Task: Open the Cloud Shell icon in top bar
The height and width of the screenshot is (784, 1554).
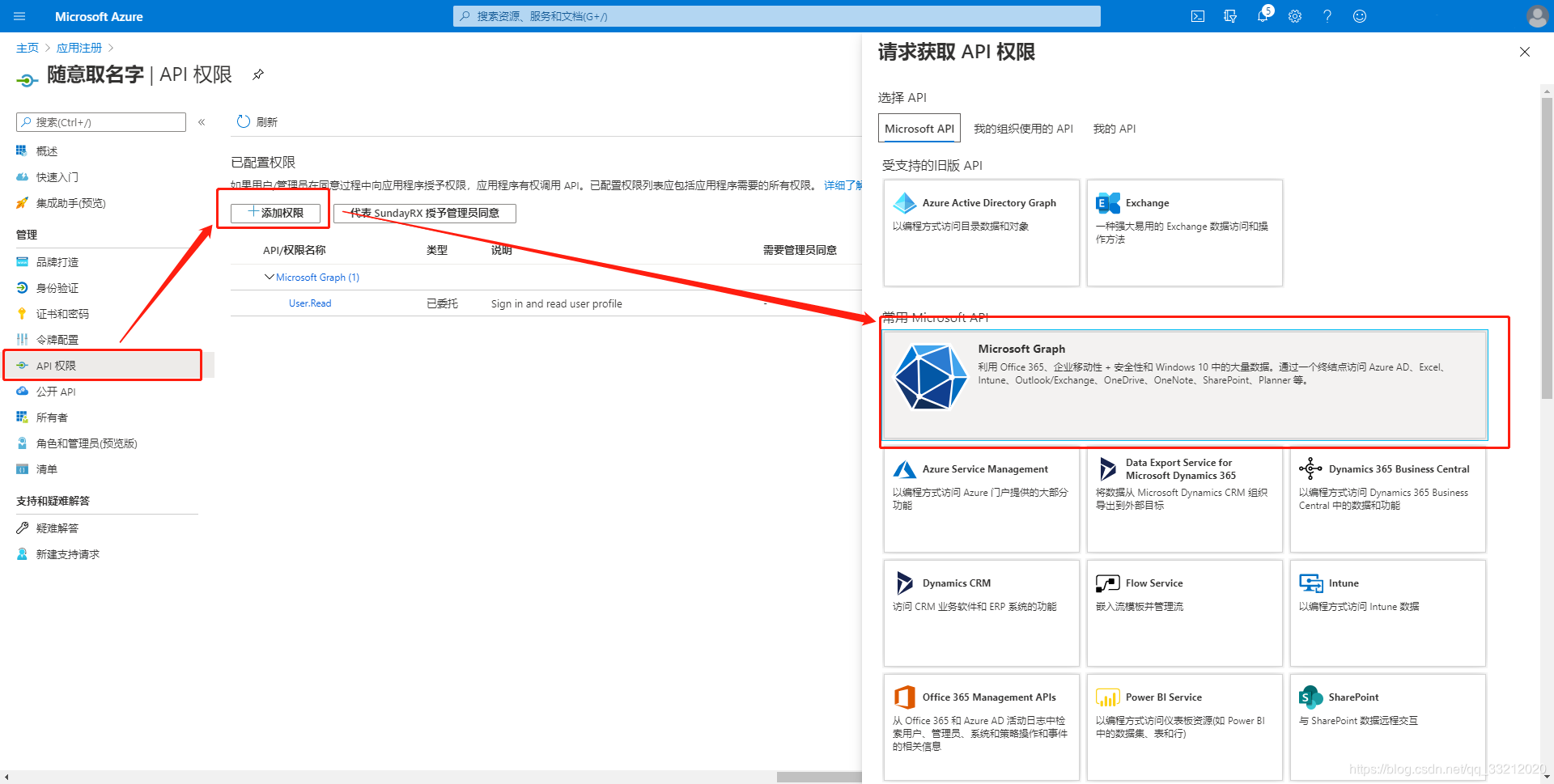Action: coord(1198,16)
